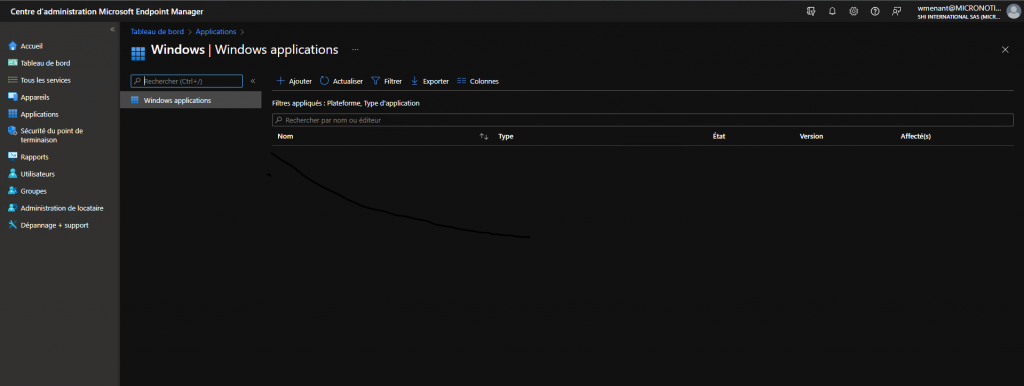This screenshot has height=386, width=1024.
Task: Focus the Rechercher par nom ou éditeur field
Action: (x=643, y=120)
